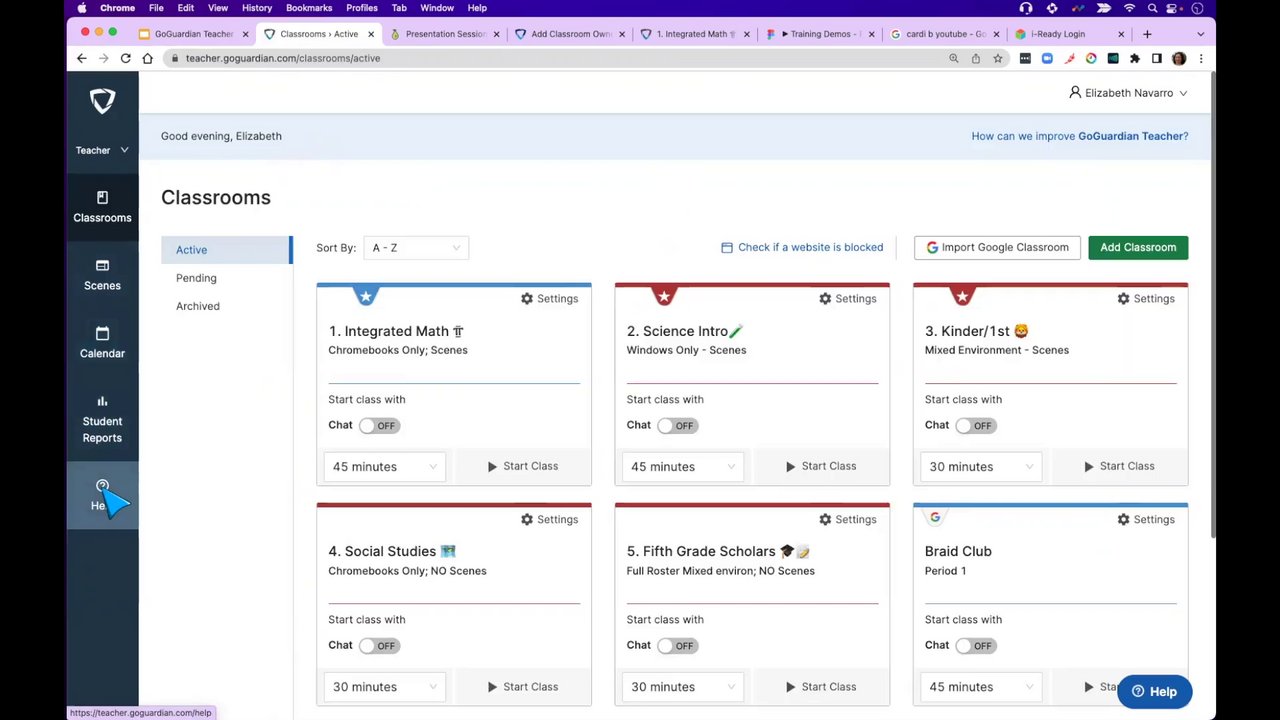Screen dimensions: 1280x720
Task: Start Class for Social Studies
Action: (x=523, y=687)
